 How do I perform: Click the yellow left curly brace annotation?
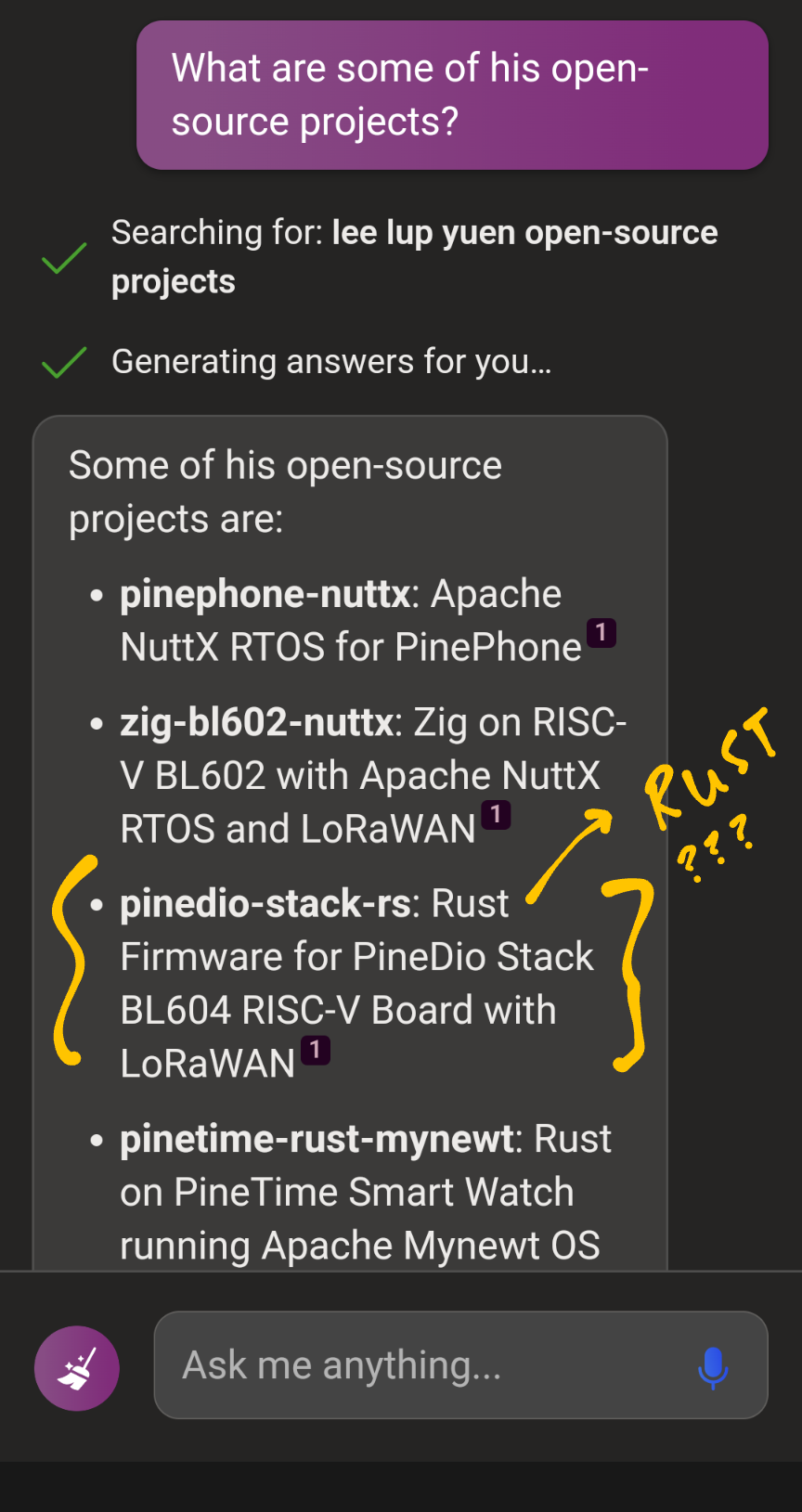[x=70, y=960]
